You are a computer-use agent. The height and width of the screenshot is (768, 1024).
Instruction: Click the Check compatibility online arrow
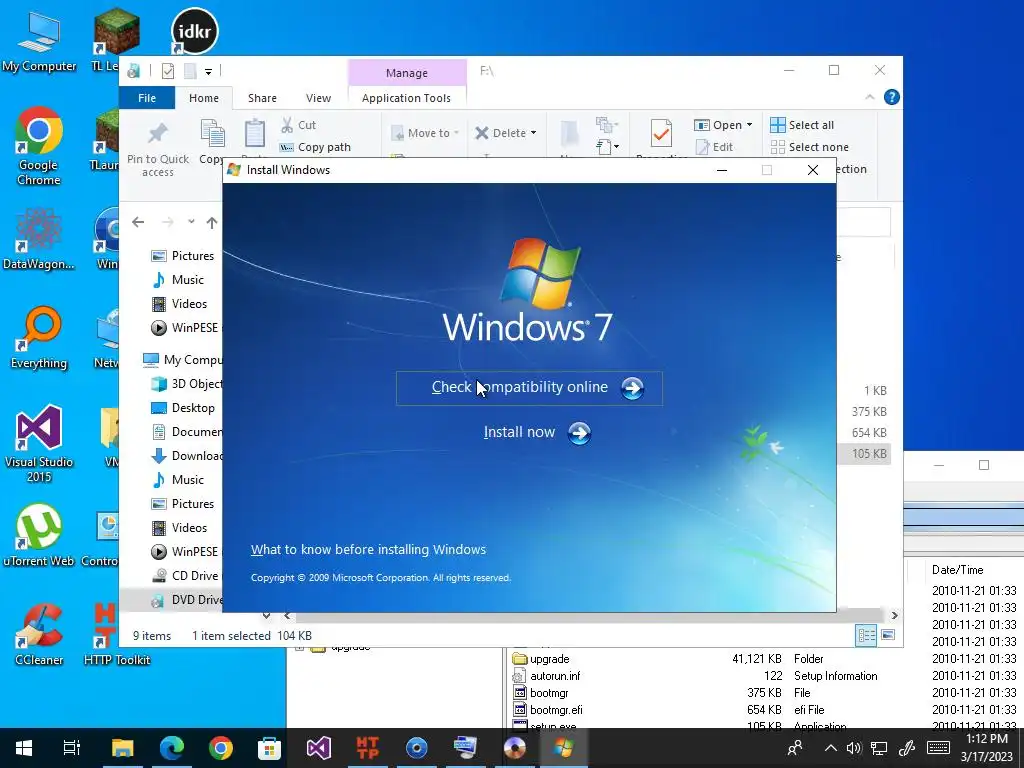pyautogui.click(x=632, y=388)
